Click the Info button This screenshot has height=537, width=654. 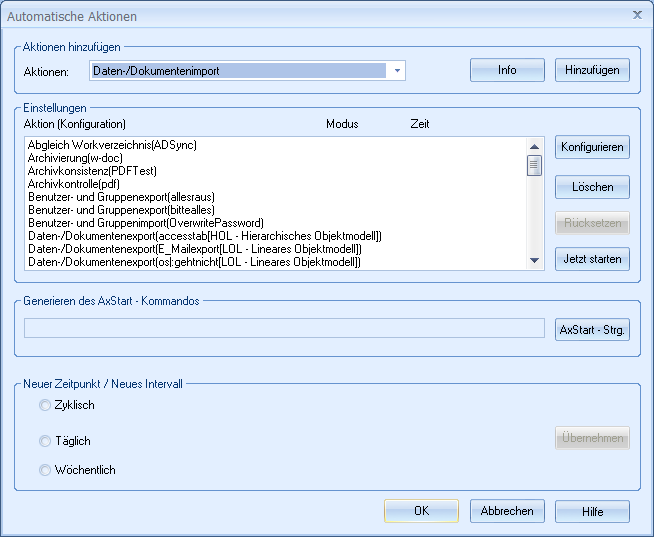(x=507, y=70)
